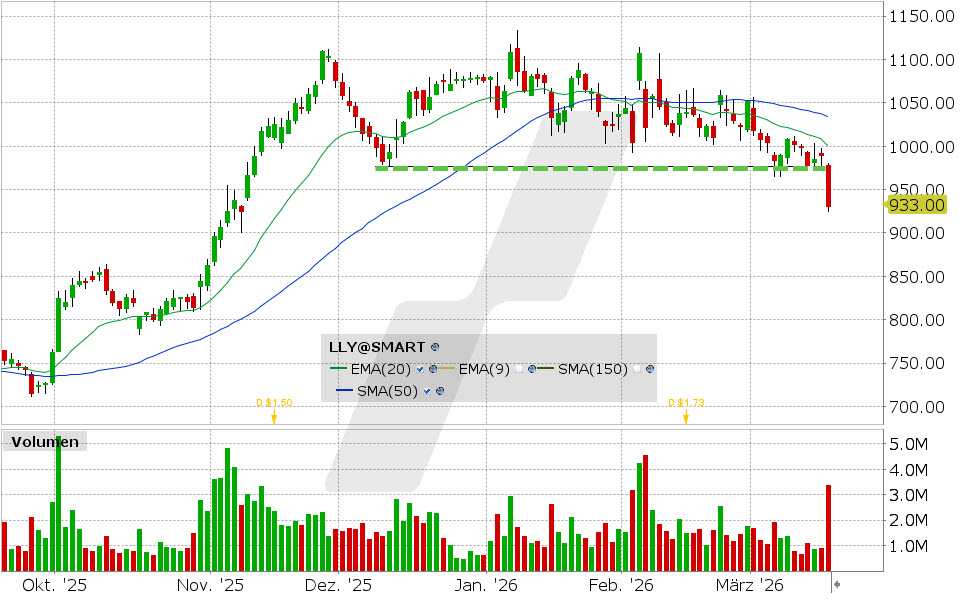Click the yellow dividend arrow labeled D $1.73
This screenshot has width=960, height=600.
click(685, 417)
